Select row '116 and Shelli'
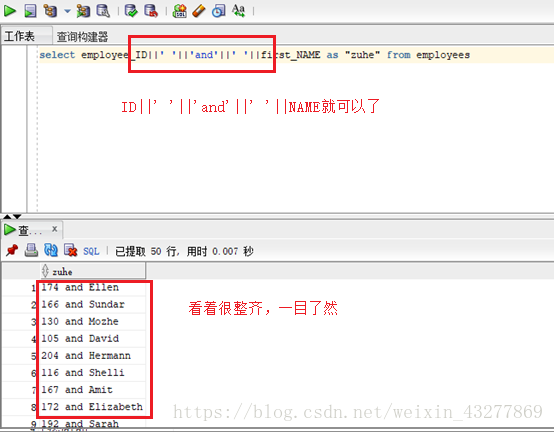This screenshot has width=554, height=432. pos(93,373)
